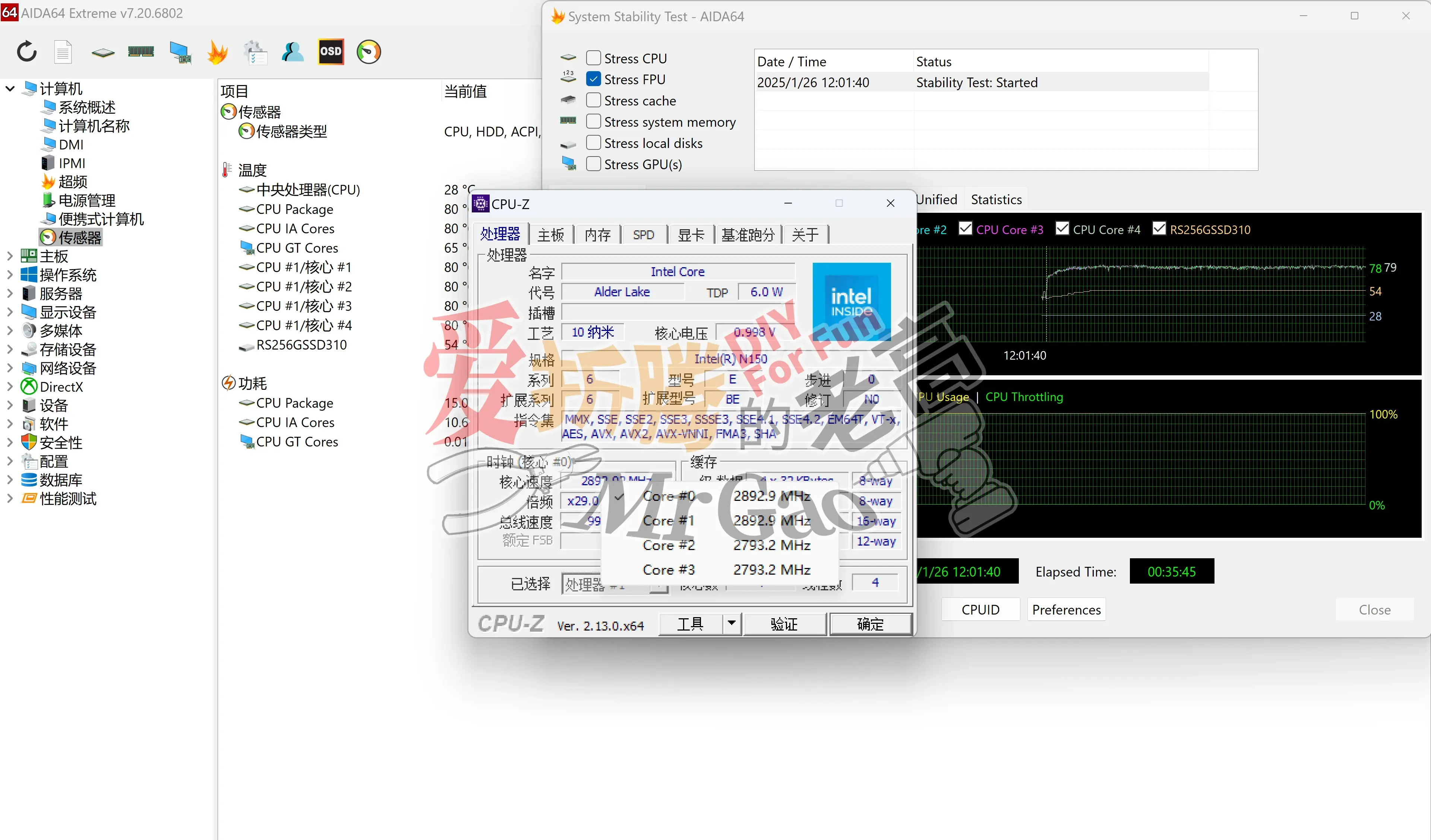This screenshot has width=1431, height=840.
Task: Click the computer hardware summary icon
Action: point(178,53)
